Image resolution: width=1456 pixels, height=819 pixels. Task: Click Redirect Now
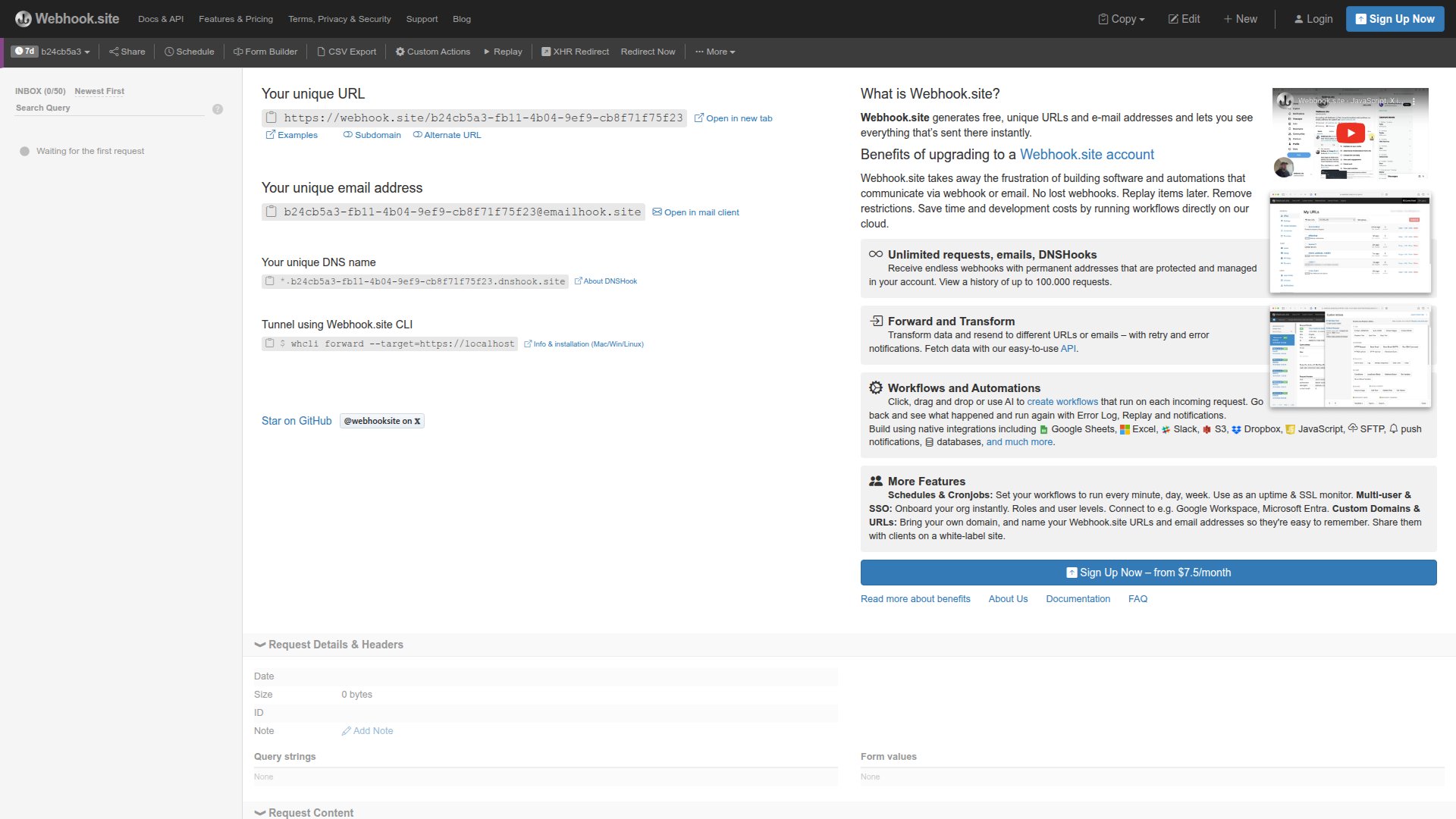(648, 52)
